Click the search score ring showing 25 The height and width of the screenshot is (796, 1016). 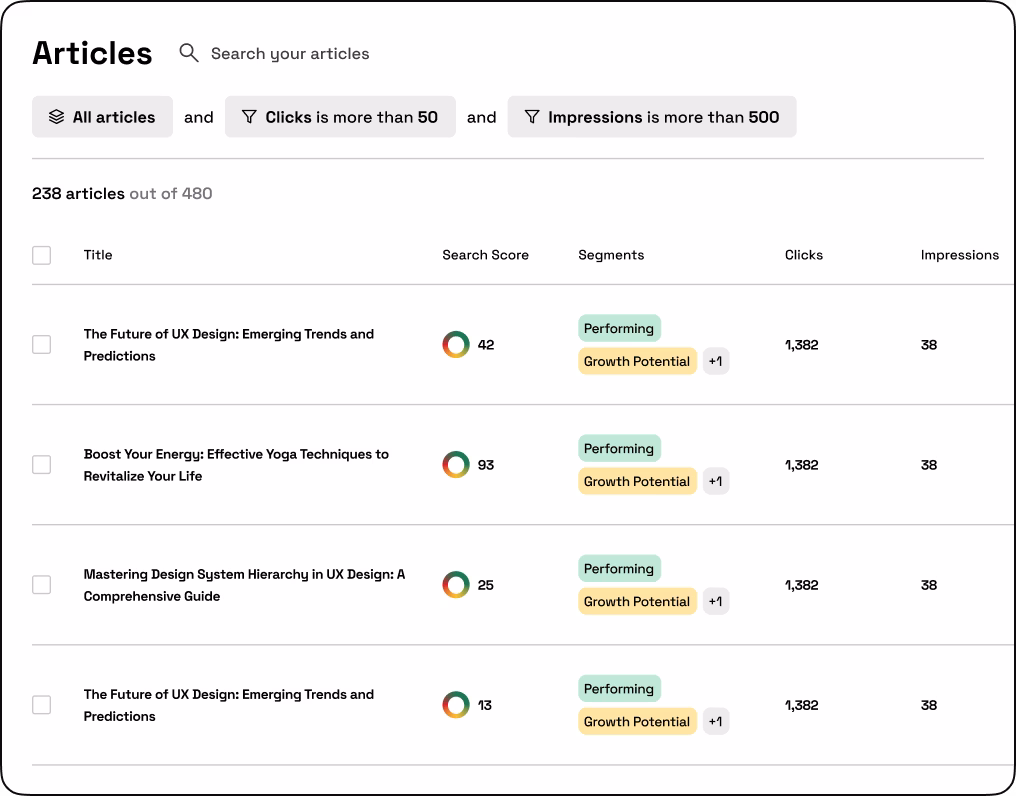(456, 585)
